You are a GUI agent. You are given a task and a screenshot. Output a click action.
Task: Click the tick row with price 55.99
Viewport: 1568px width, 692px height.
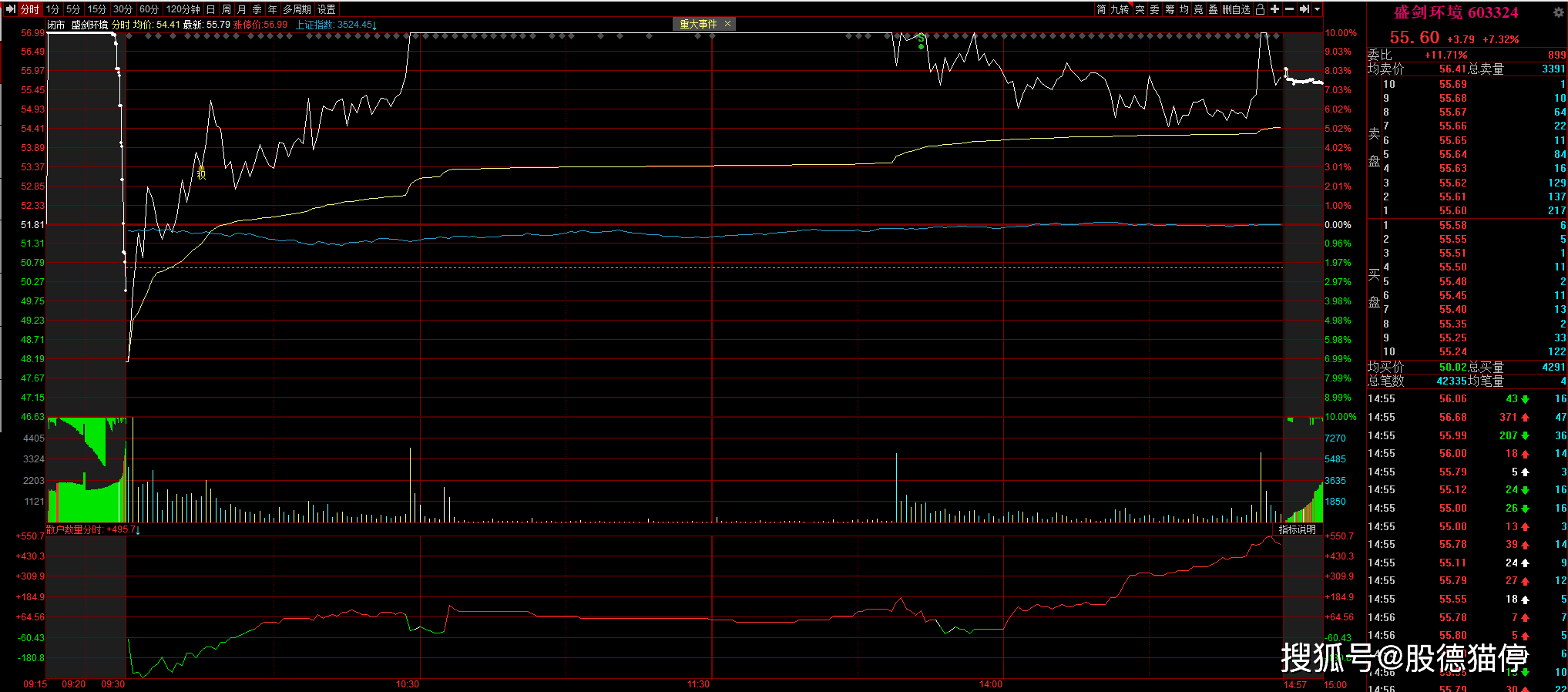1467,435
